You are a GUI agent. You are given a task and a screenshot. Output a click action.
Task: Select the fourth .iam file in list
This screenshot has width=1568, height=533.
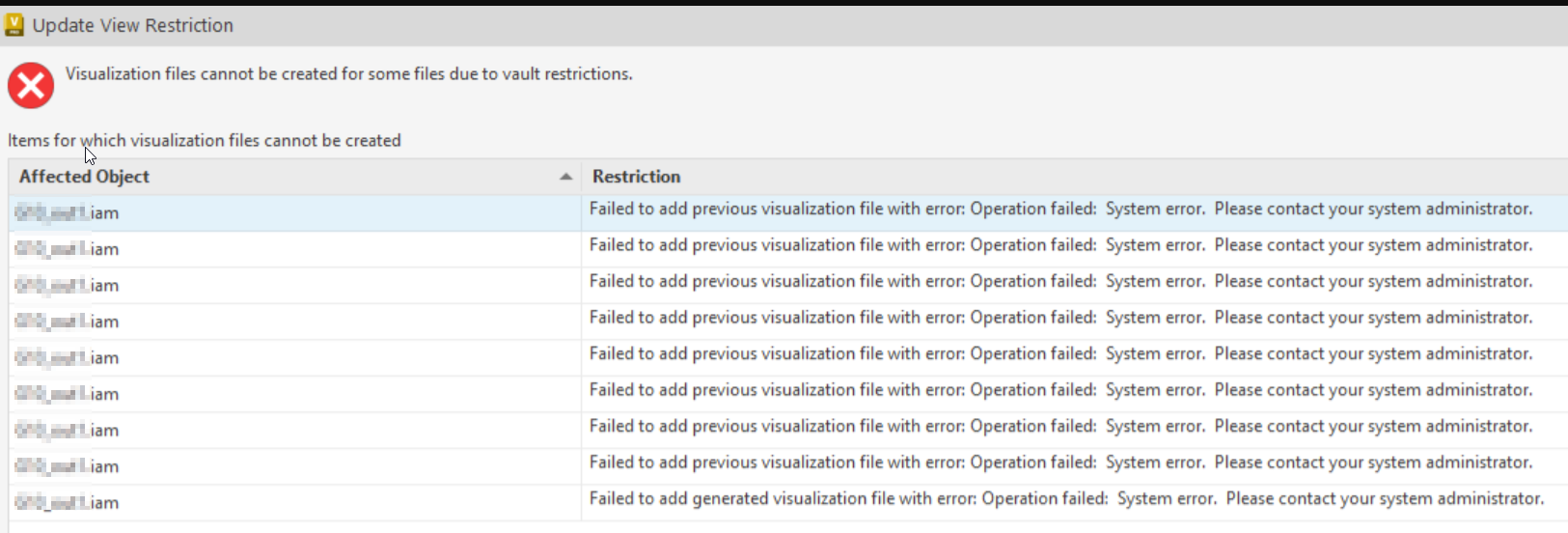[68, 322]
